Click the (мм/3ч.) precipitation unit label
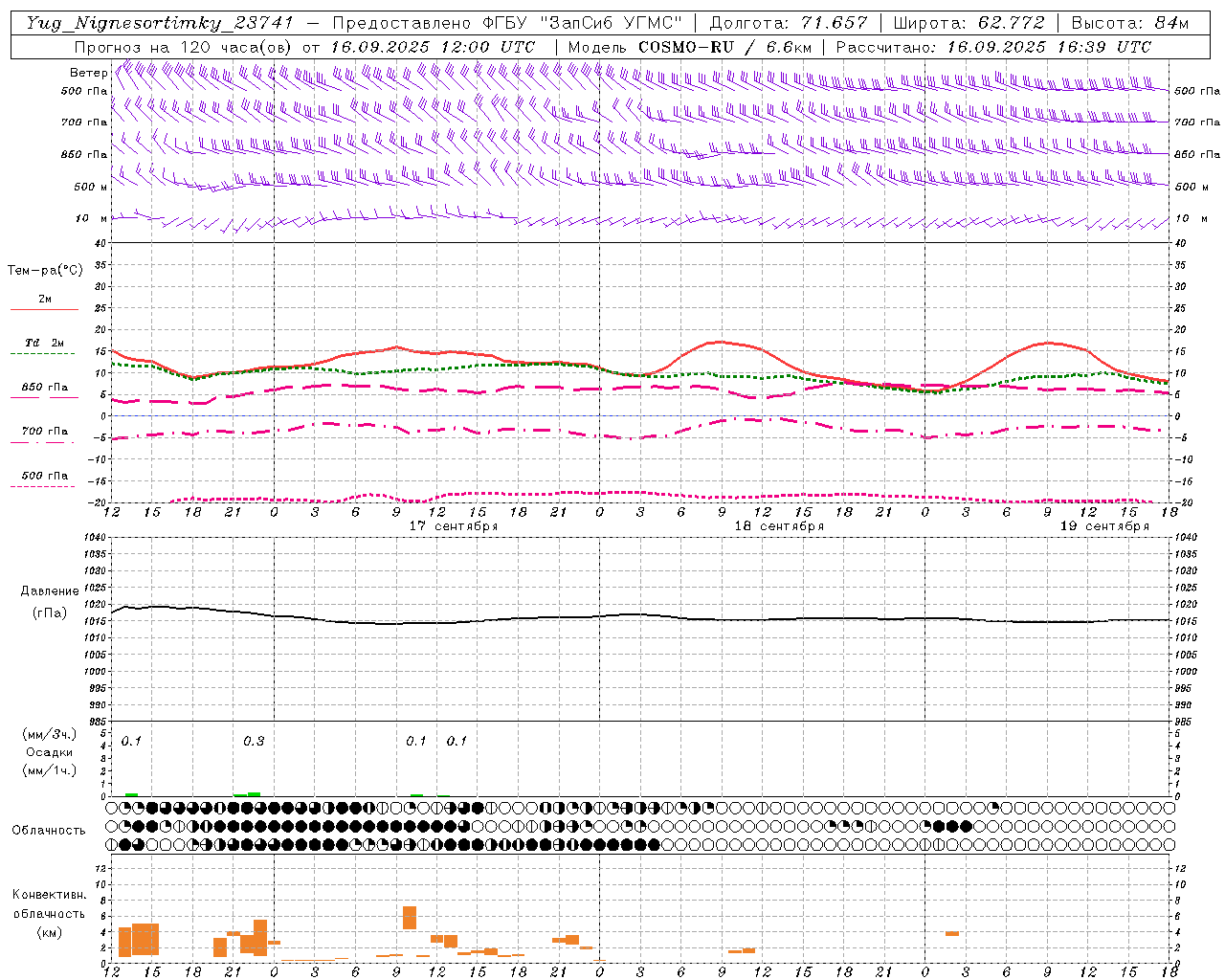The image size is (1225, 980). tap(51, 734)
